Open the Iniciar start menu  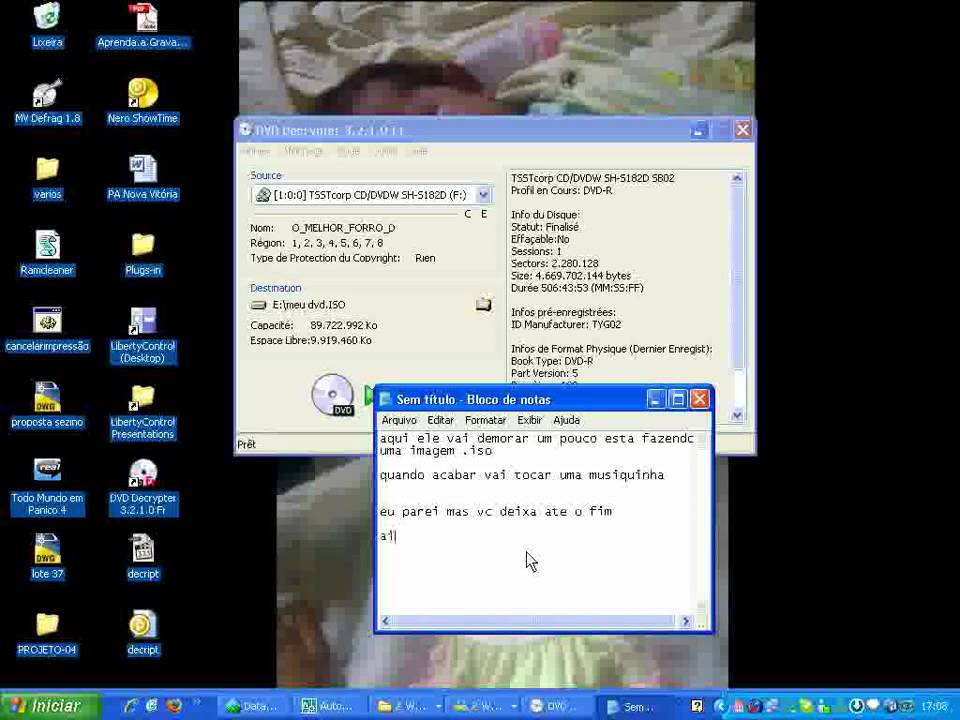point(50,706)
